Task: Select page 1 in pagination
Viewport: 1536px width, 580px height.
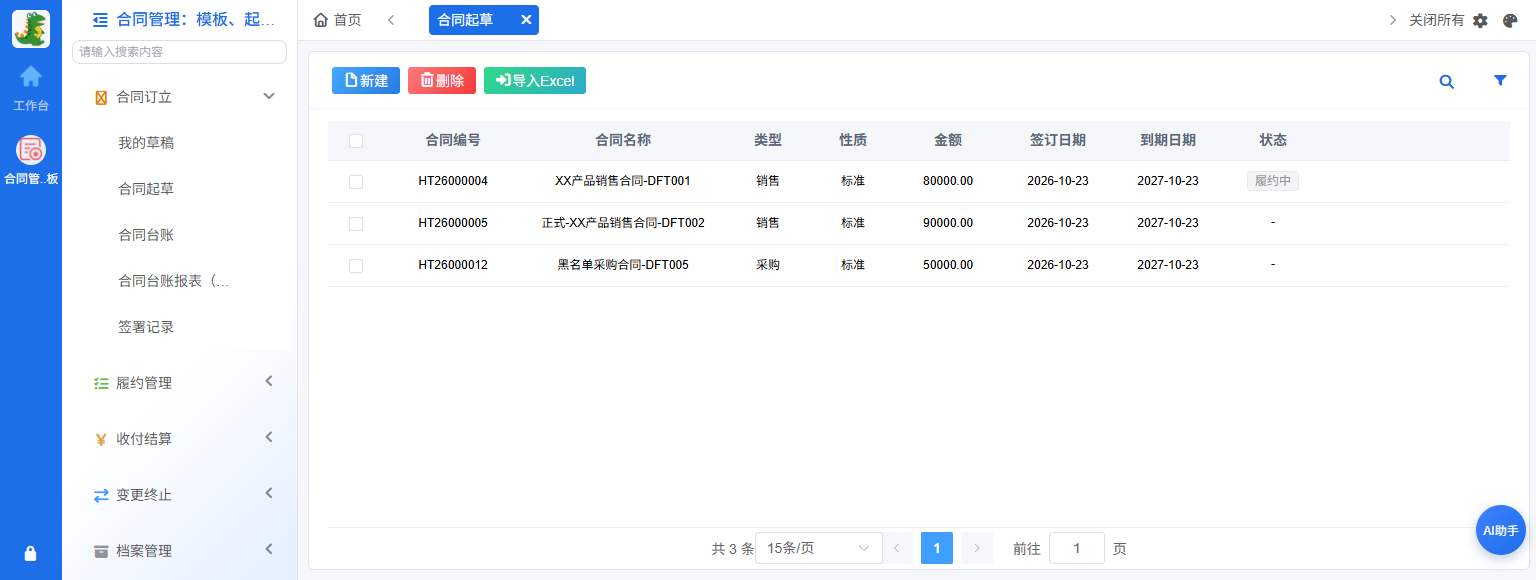Action: [937, 548]
